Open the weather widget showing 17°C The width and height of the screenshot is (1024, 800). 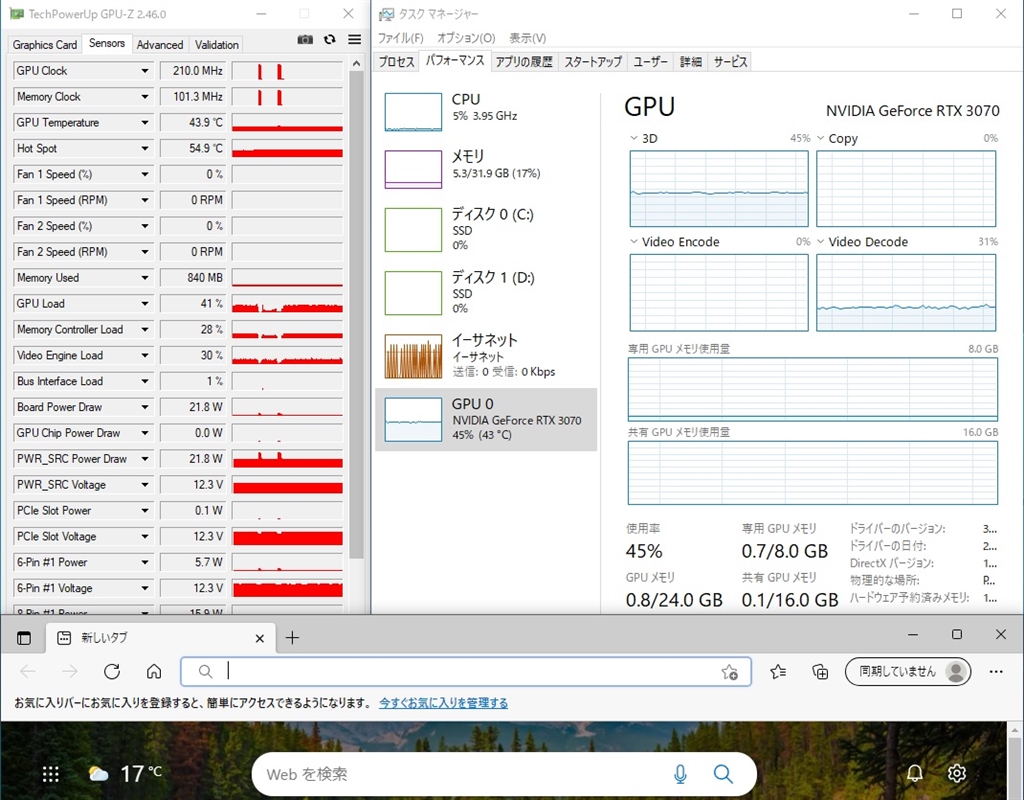[x=125, y=774]
